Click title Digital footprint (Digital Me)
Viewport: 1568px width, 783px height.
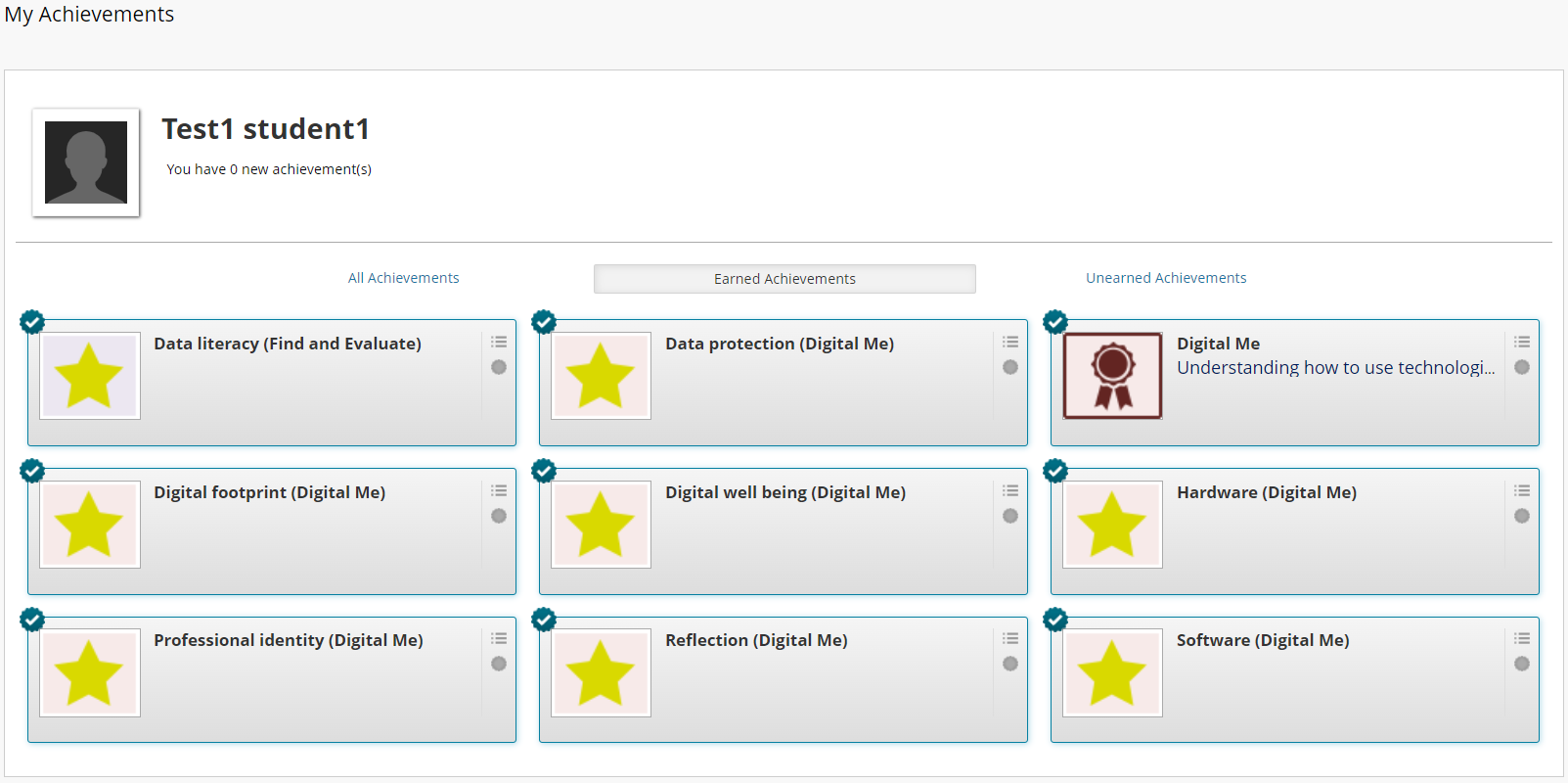[x=270, y=492]
